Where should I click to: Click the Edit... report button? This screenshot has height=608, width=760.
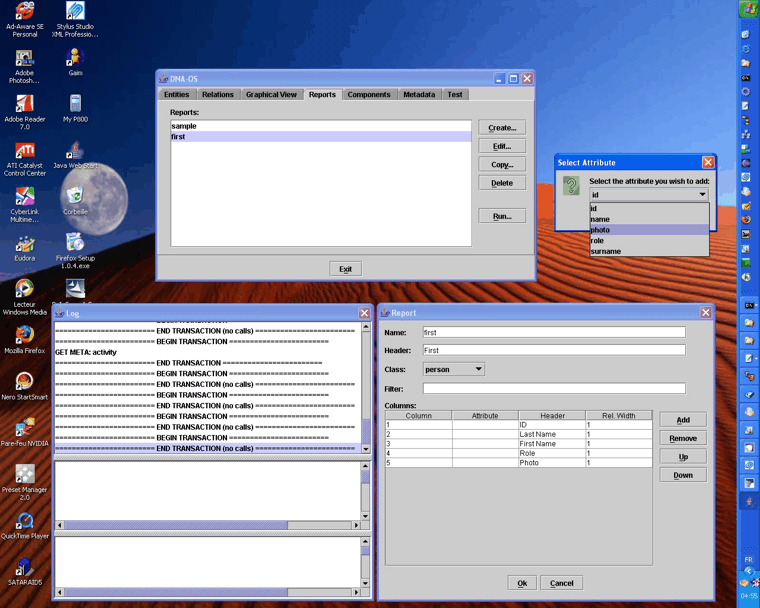coord(502,146)
